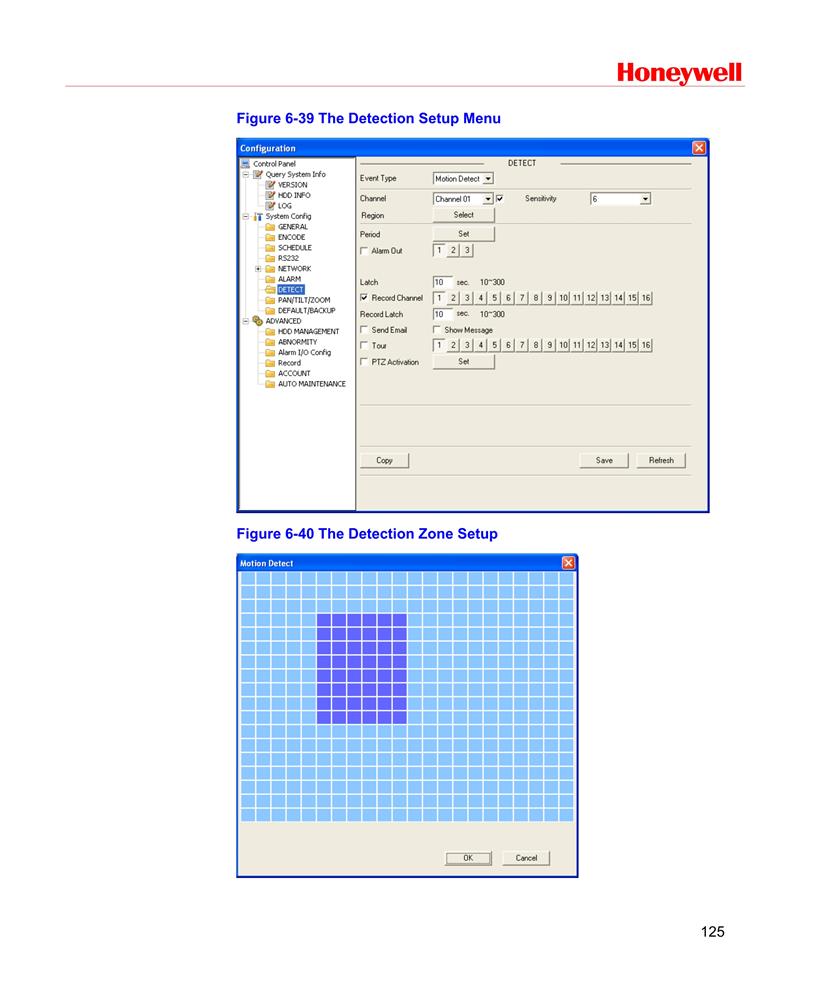Click the HDD INFO document icon
Image resolution: width=817 pixels, height=991 pixels.
click(x=270, y=195)
